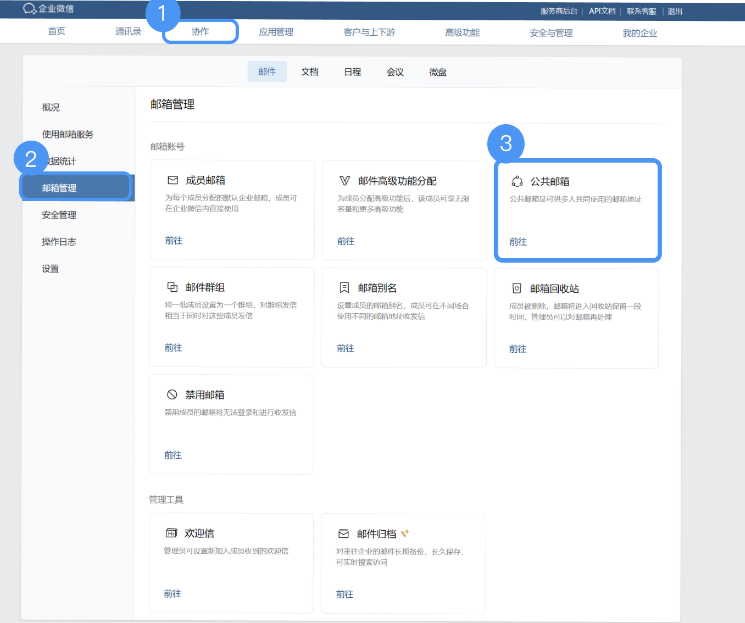
Task: Open the 高级功能 navigation tab
Action: pos(462,32)
